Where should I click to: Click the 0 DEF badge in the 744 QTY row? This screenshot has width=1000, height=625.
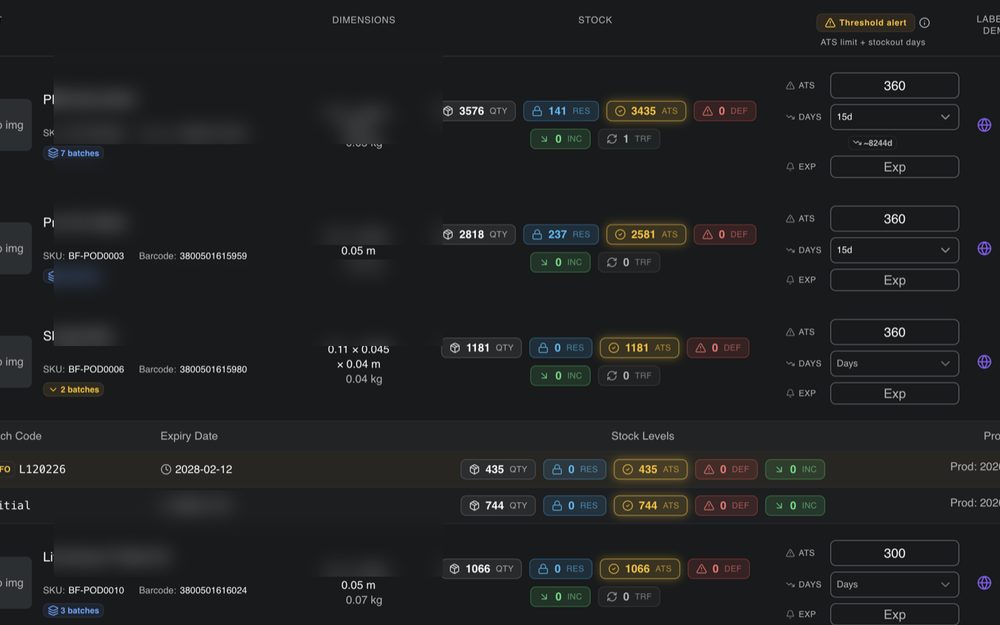coord(726,506)
